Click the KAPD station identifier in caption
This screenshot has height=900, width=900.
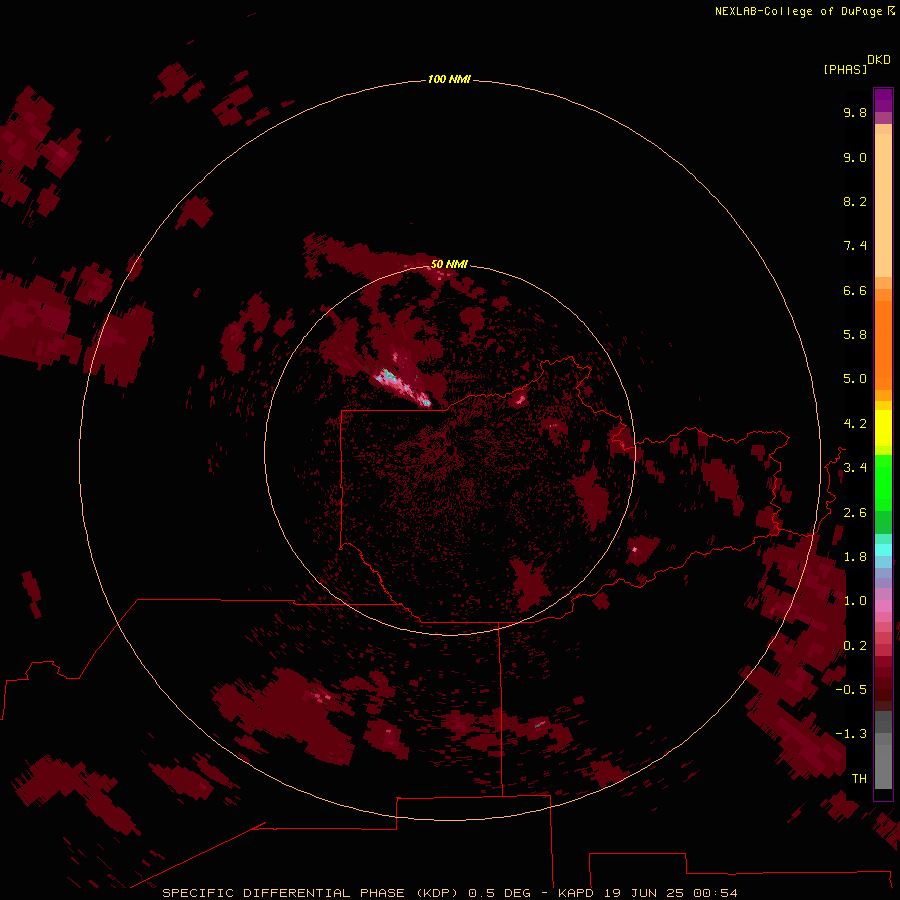click(576, 893)
